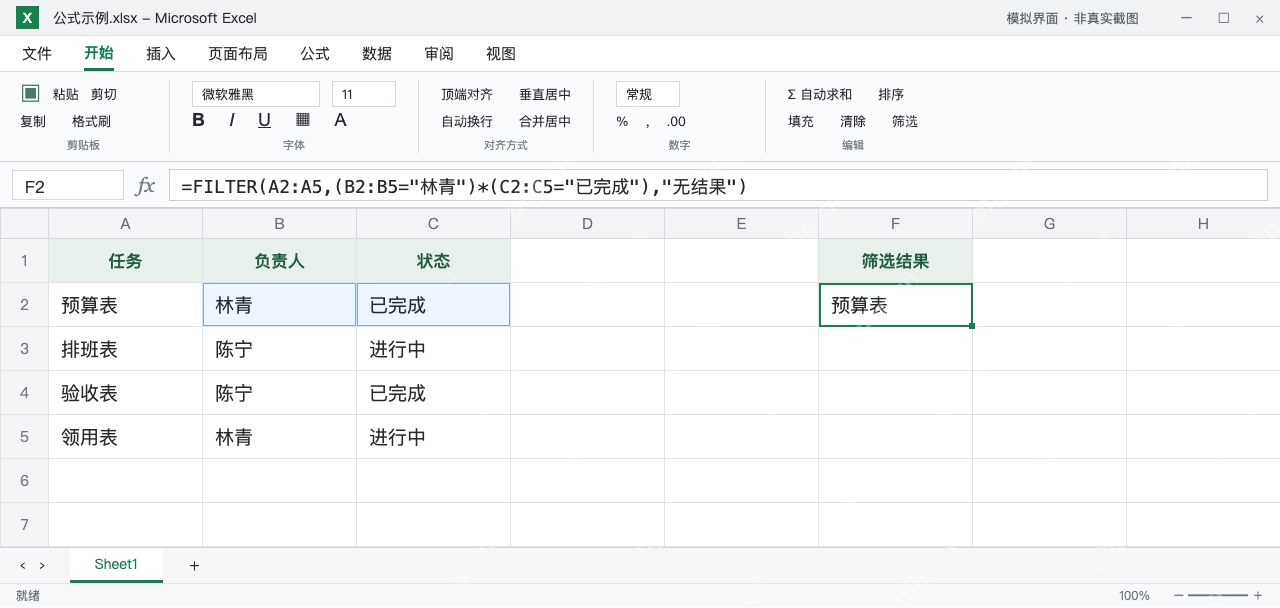Viewport: 1280px width, 608px height.
Task: Select 林青 cell in row 5
Action: (279, 437)
